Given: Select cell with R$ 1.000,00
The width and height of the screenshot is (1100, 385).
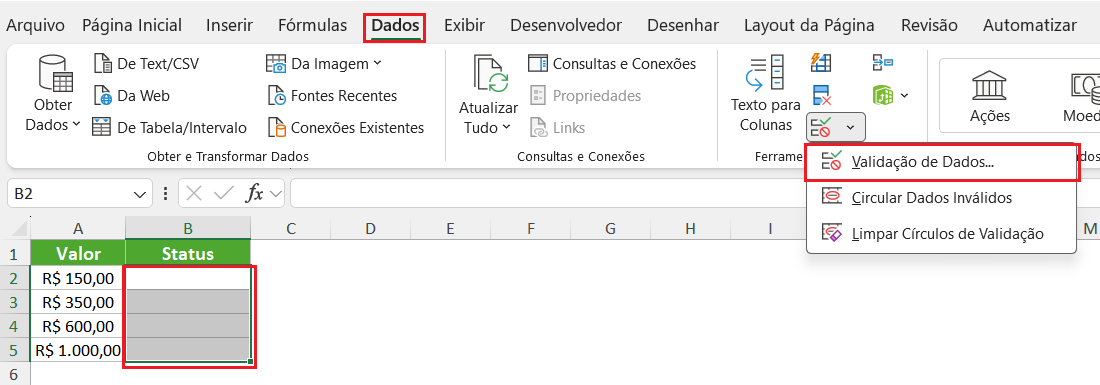Looking at the screenshot, I should click(78, 350).
